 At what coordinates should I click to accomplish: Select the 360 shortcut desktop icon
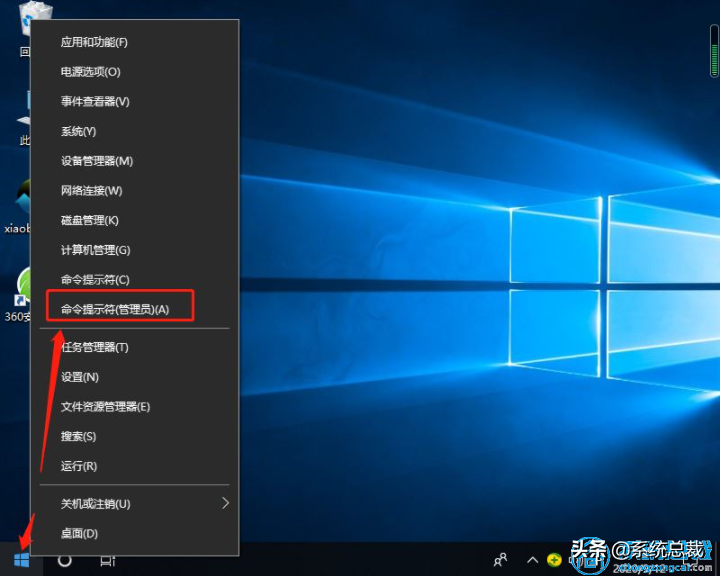22,290
